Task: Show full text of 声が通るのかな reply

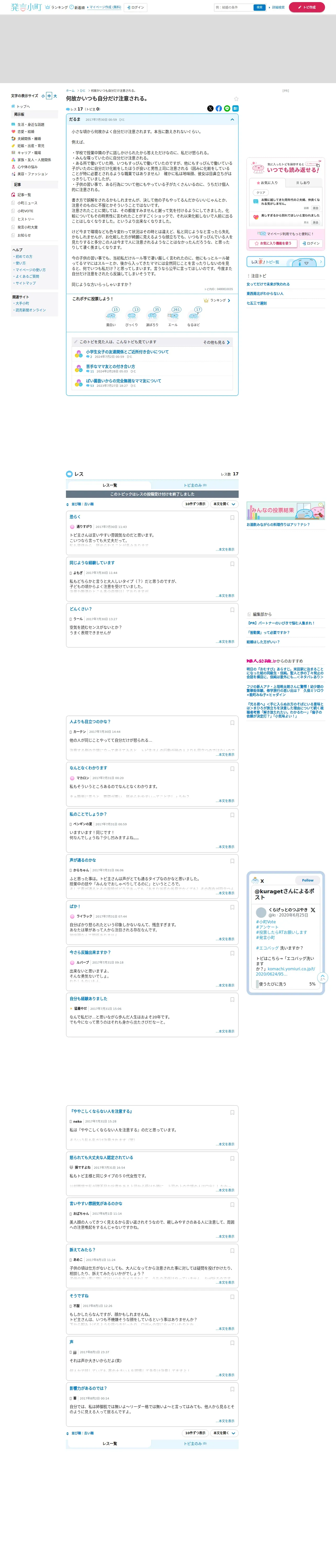Action: pyautogui.click(x=225, y=893)
